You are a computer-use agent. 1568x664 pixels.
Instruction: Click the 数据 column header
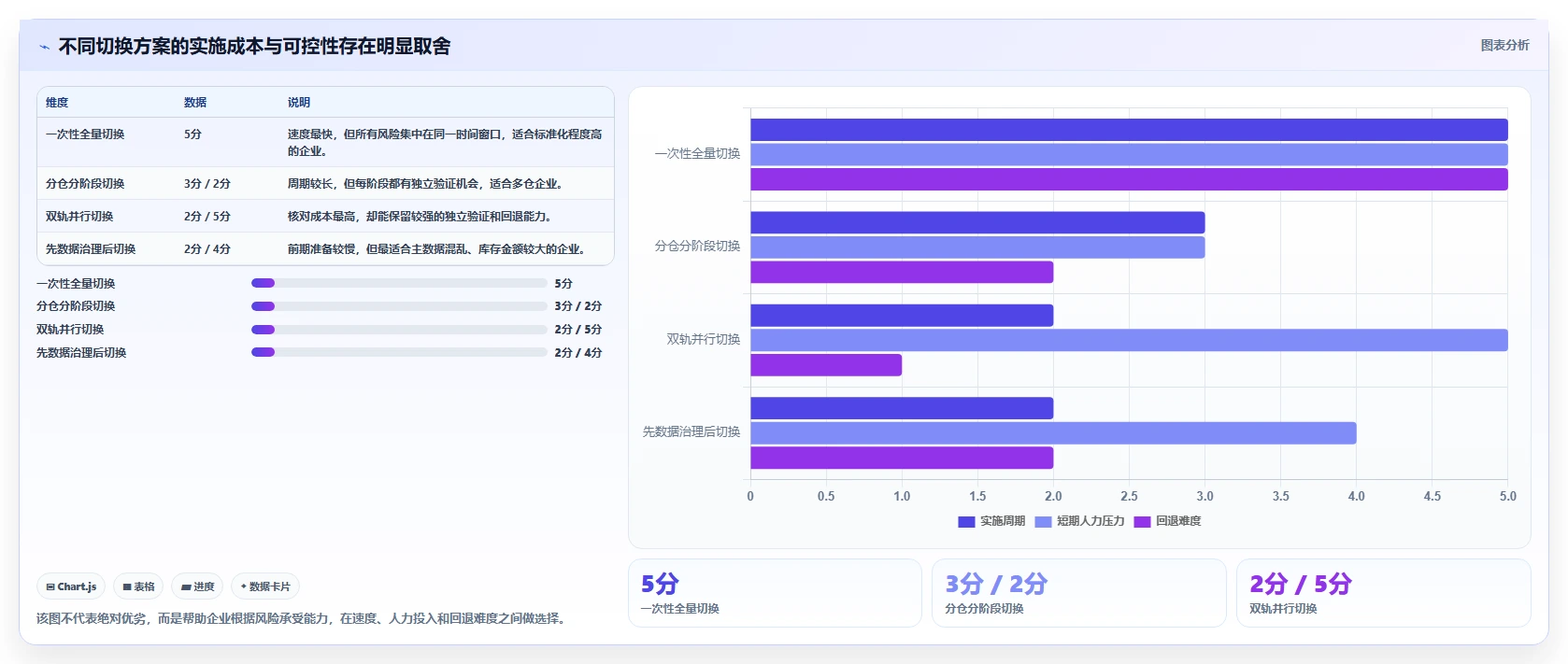195,103
